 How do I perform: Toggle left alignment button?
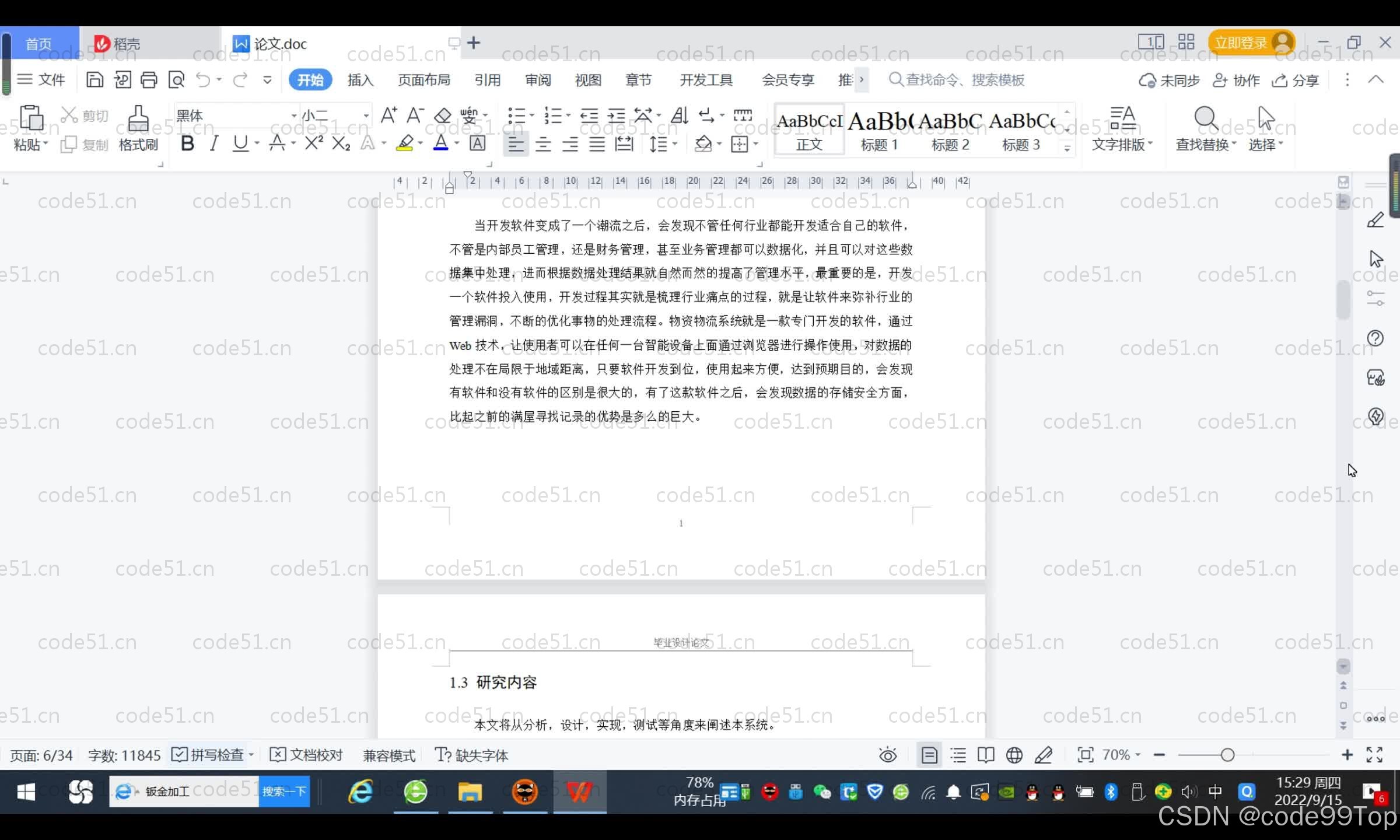516,143
